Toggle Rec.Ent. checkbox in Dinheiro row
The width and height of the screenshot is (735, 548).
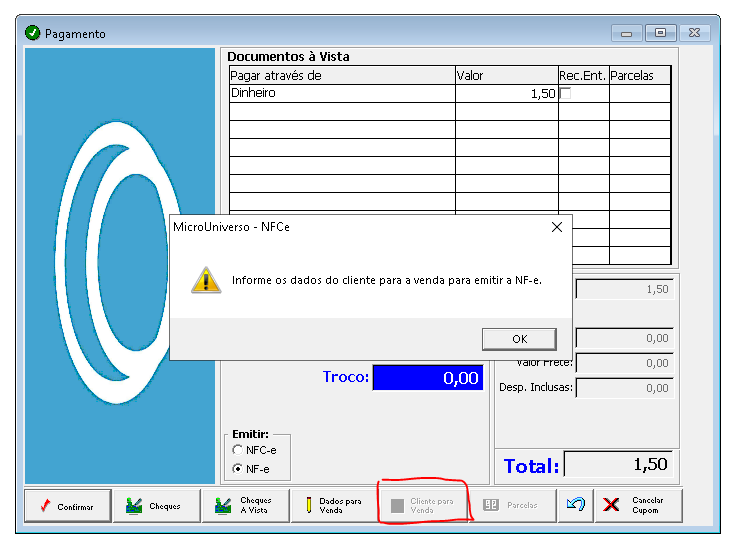coord(566,93)
